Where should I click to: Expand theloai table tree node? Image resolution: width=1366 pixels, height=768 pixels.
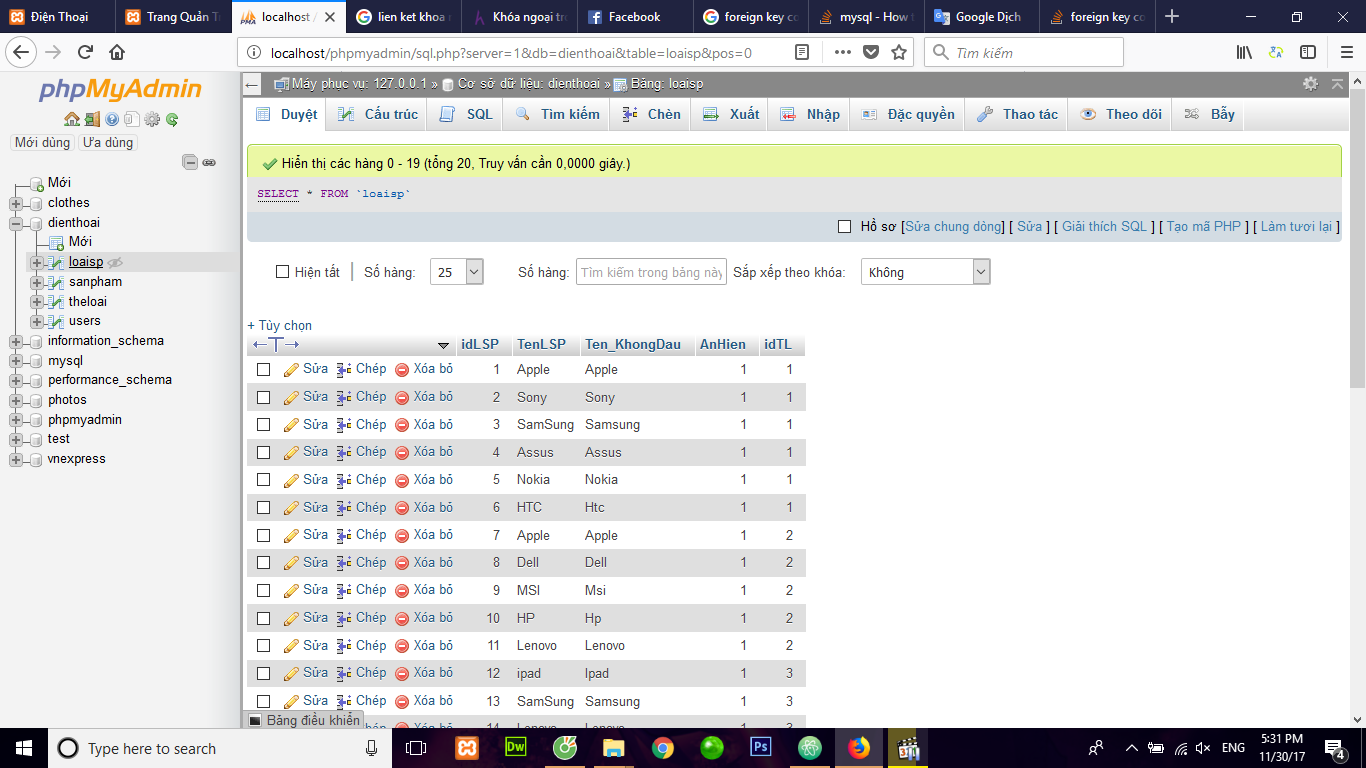pyautogui.click(x=37, y=302)
